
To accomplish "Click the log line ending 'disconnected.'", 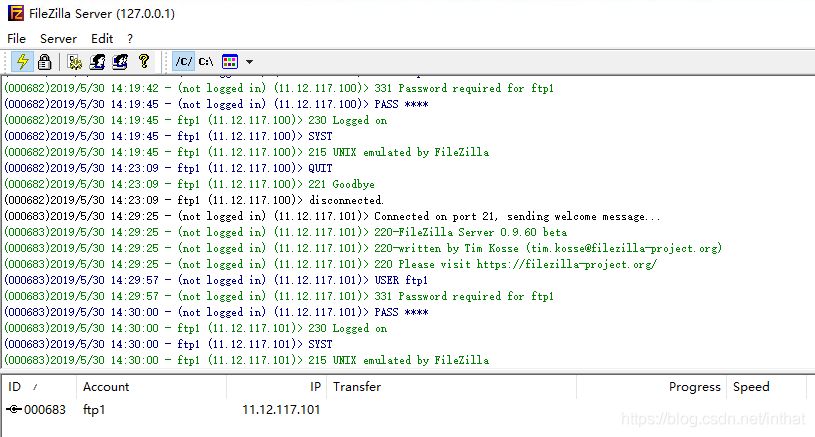I will pyautogui.click(x=194, y=201).
